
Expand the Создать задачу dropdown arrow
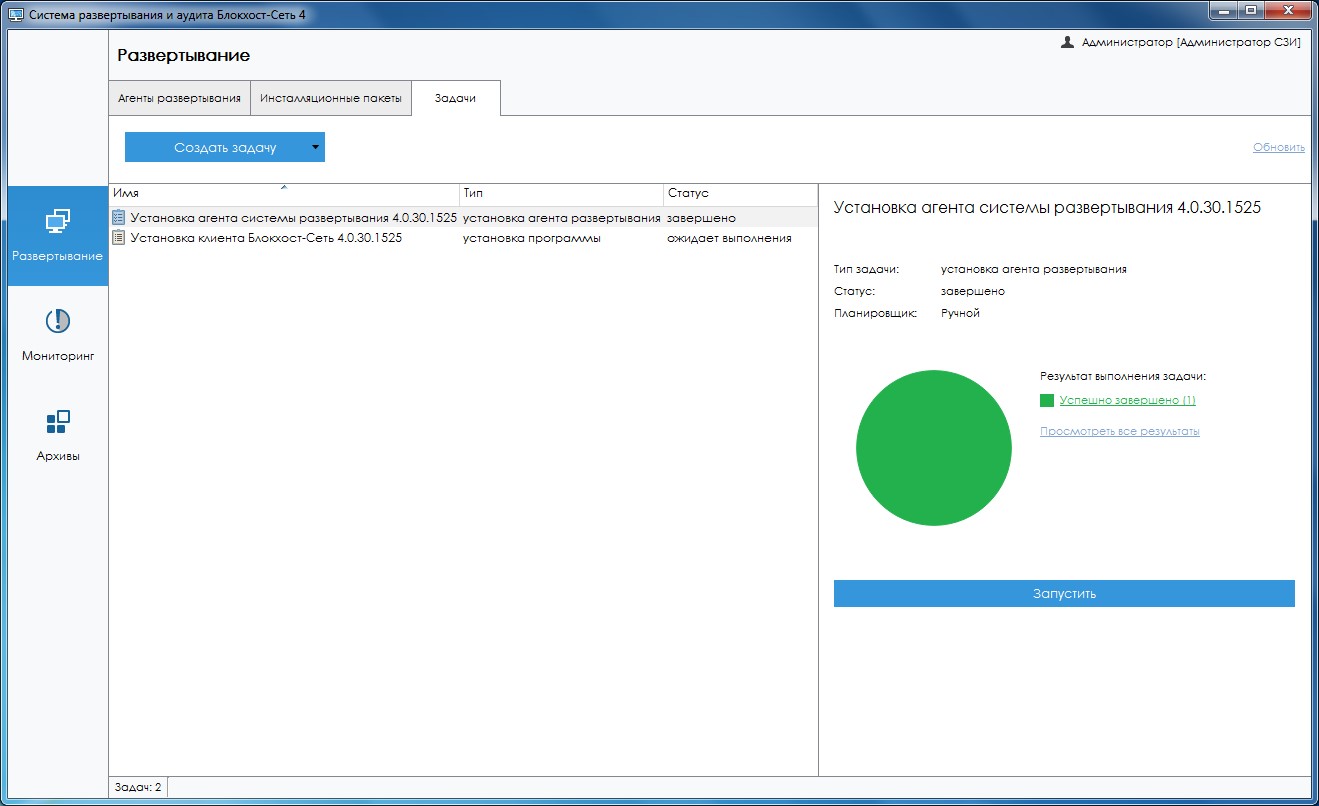[x=315, y=147]
